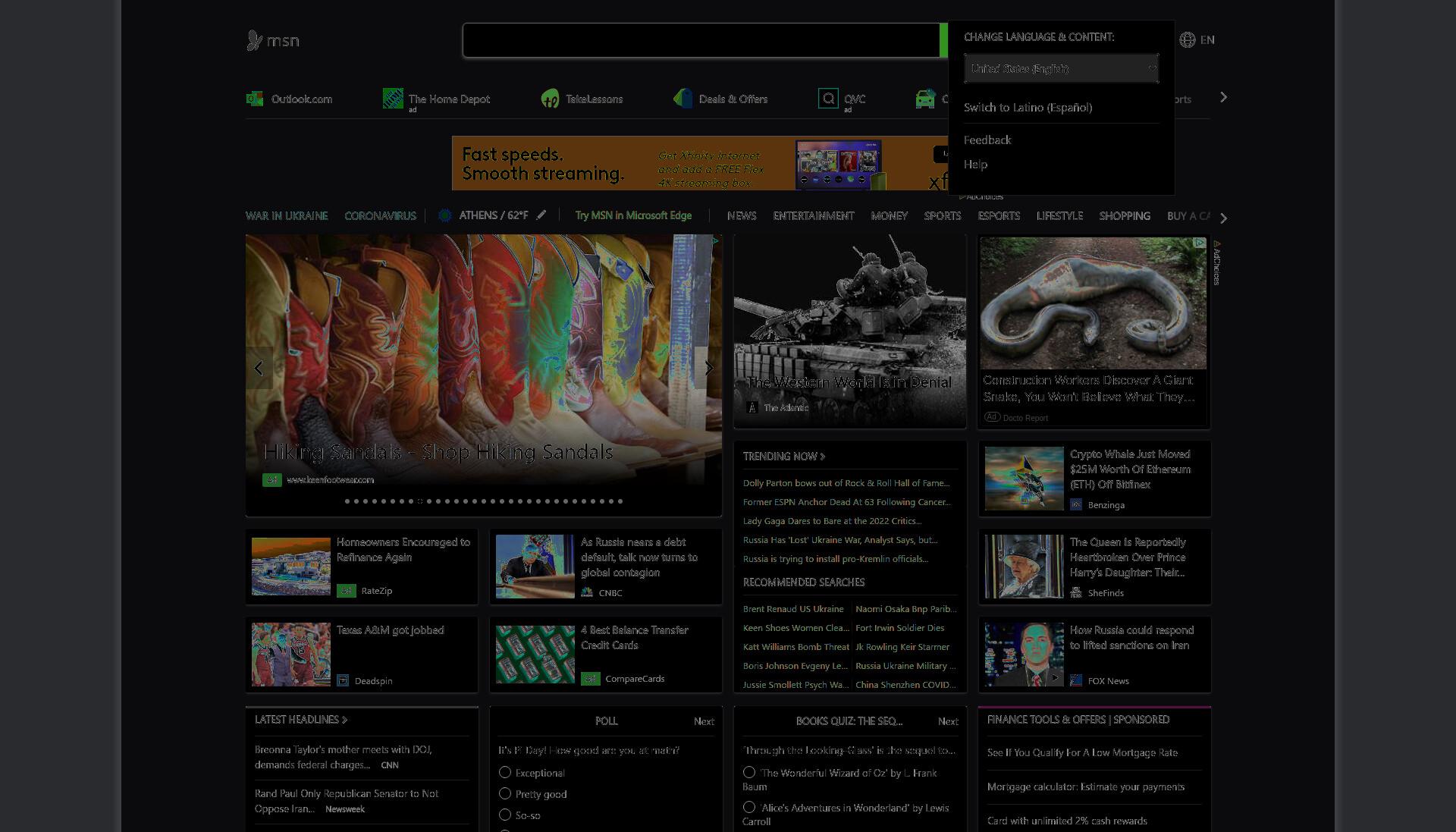Open the Lifestyle tab
Image resolution: width=1456 pixels, height=832 pixels.
click(x=1059, y=215)
